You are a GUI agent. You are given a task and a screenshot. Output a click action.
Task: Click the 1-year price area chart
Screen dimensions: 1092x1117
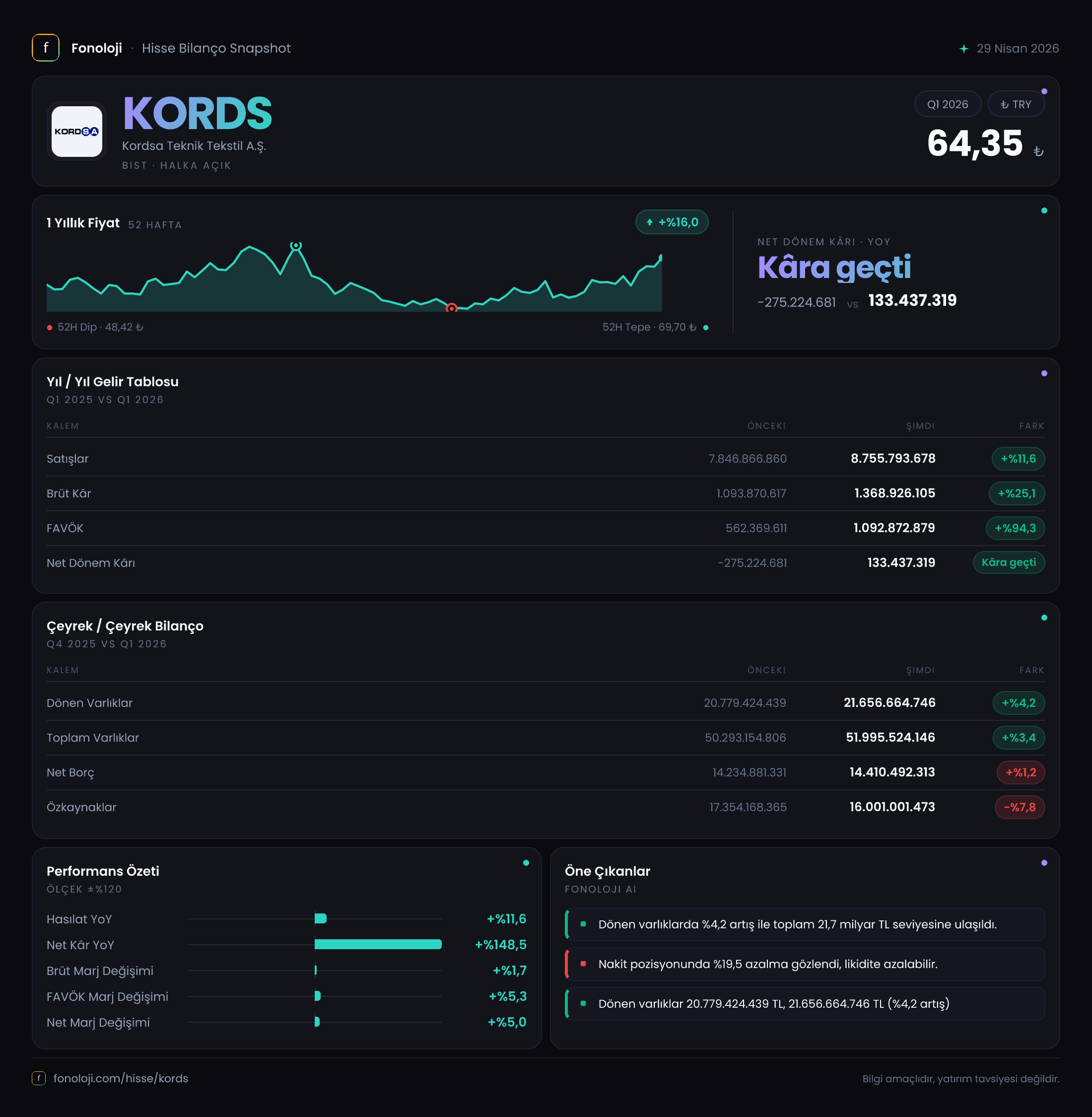click(354, 278)
